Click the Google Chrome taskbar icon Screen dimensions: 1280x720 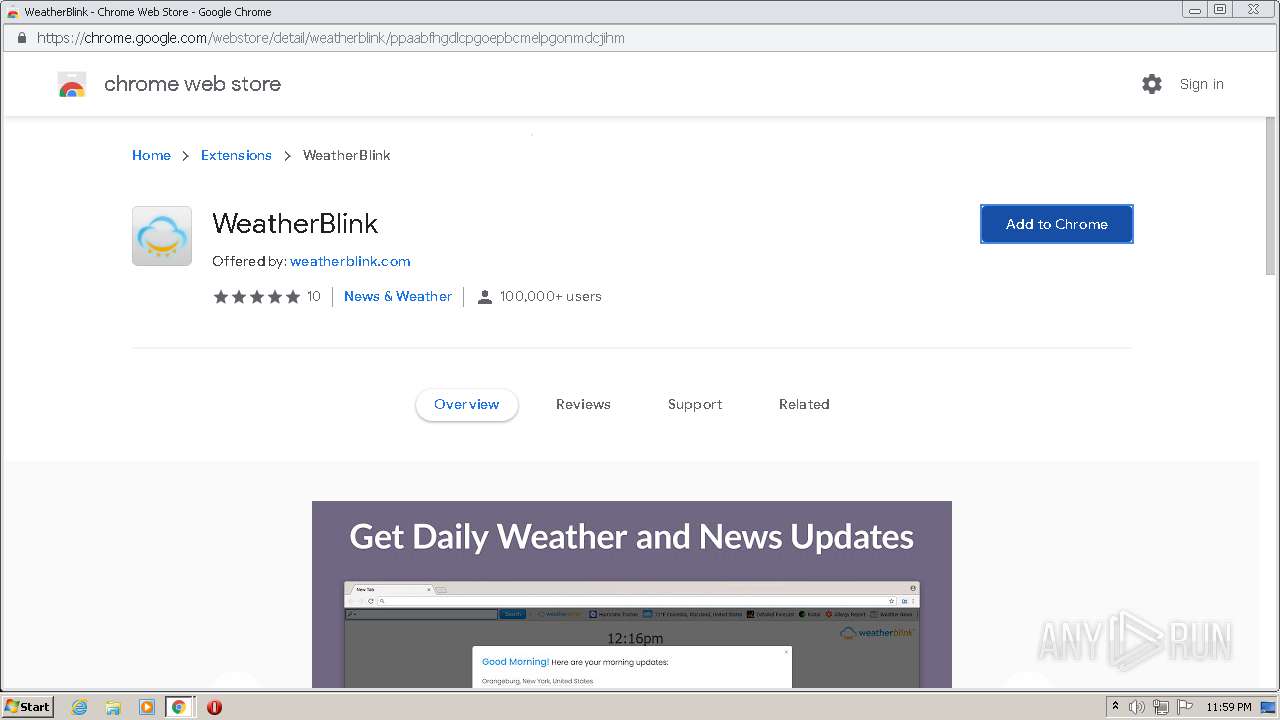(x=179, y=707)
